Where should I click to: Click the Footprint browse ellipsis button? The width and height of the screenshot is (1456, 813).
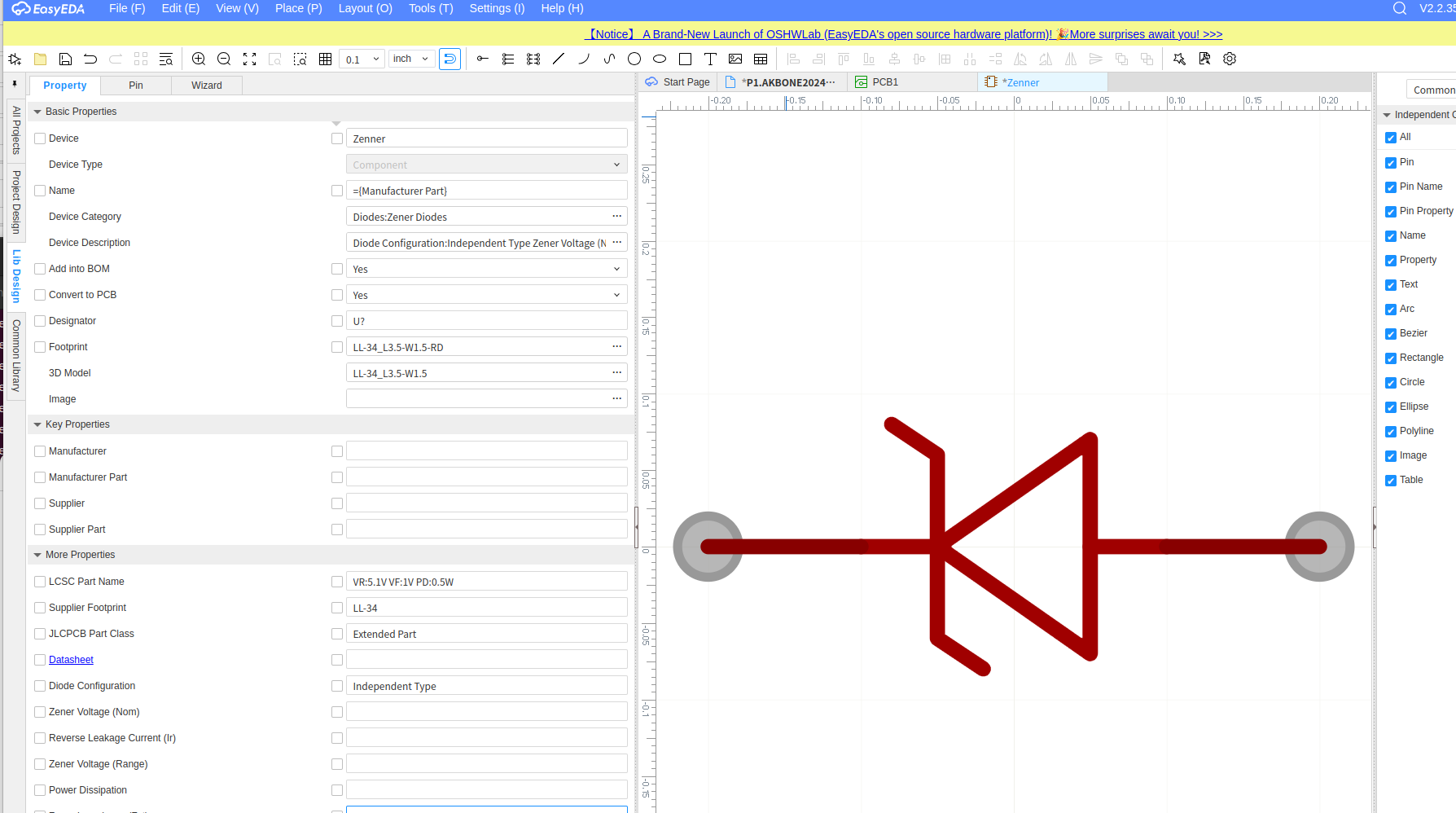[x=617, y=346]
